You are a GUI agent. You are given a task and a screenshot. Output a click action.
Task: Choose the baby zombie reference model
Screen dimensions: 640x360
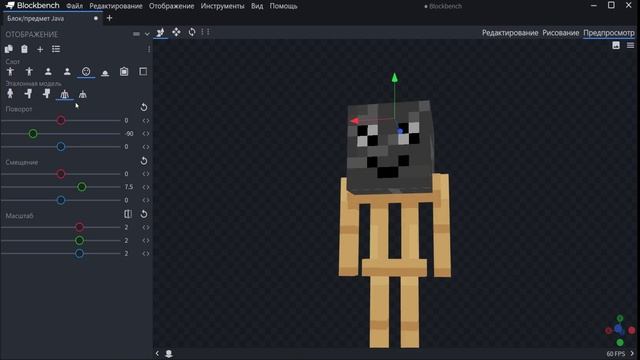47,94
